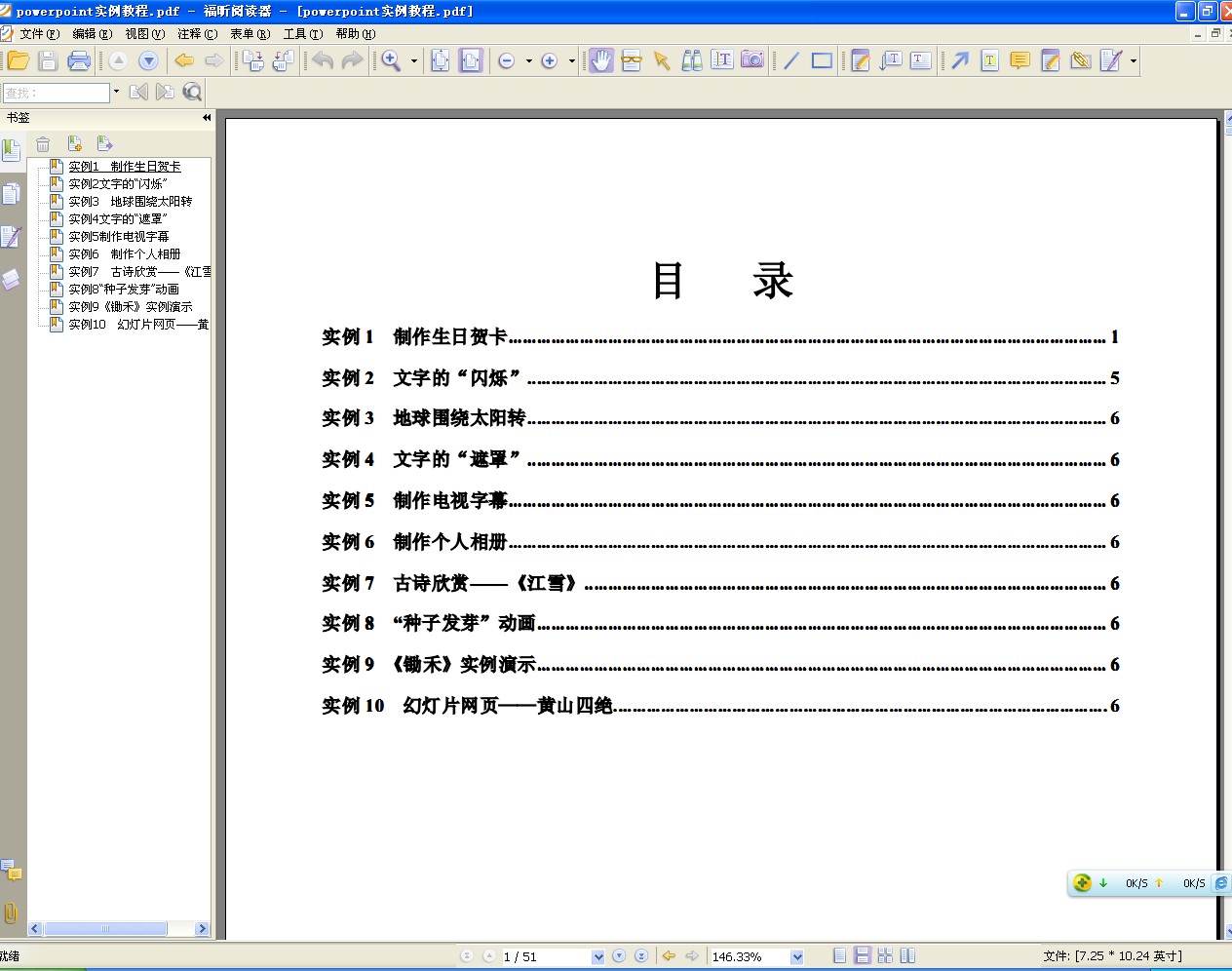Click the zoom out minus button
This screenshot has height=971, width=1232.
[x=506, y=60]
